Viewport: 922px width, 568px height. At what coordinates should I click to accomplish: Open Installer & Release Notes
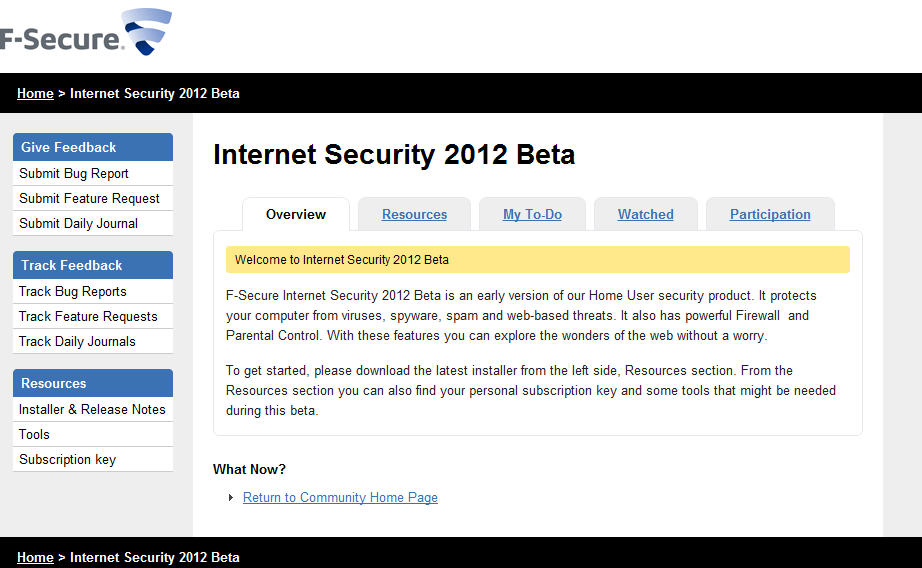coord(92,409)
